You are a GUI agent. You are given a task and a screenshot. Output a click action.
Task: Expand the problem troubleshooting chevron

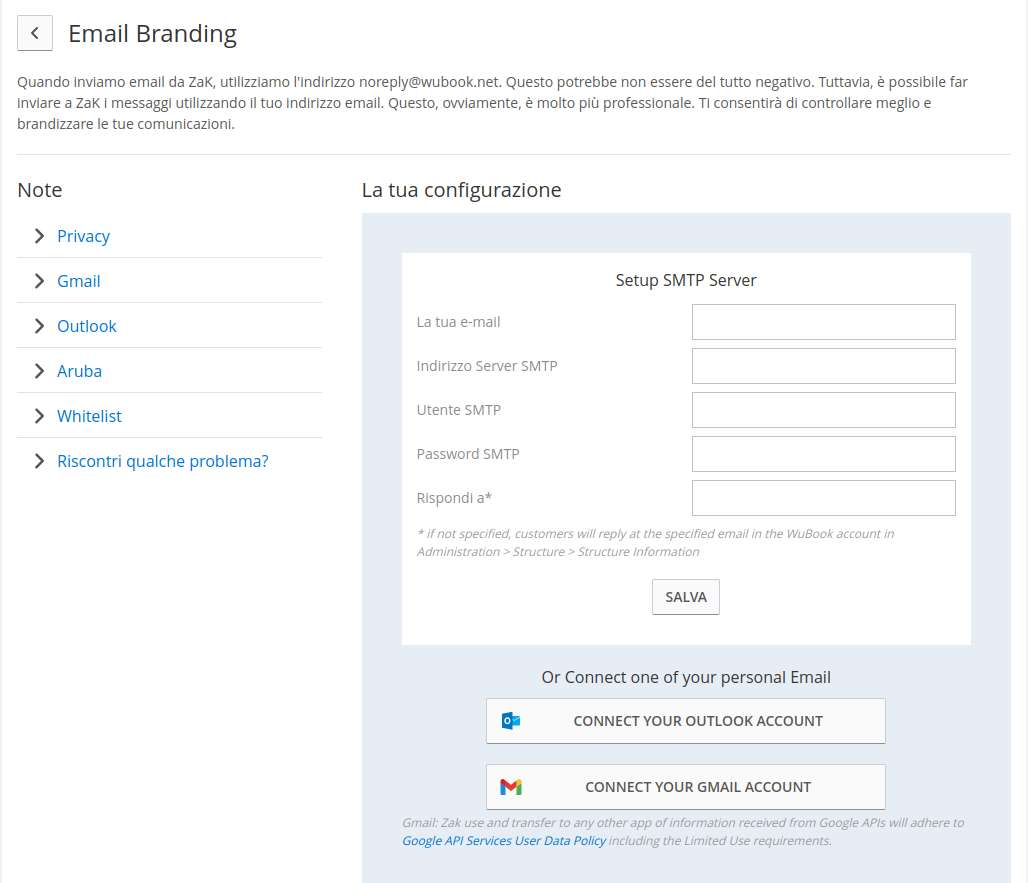39,461
